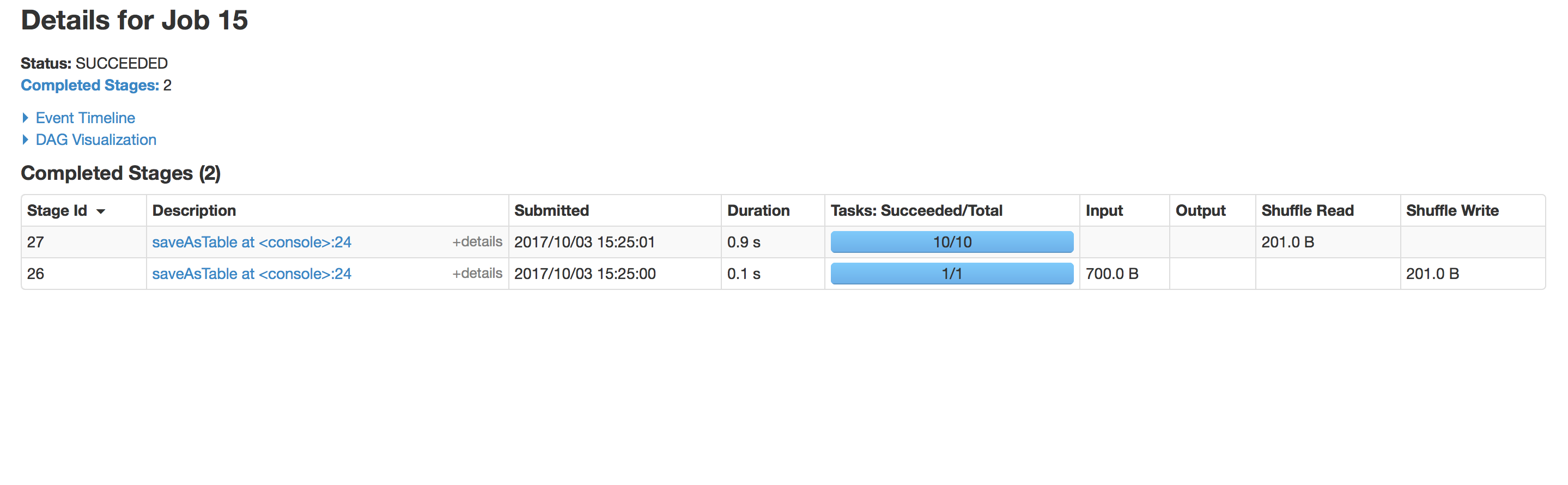The image size is (1568, 485).
Task: Show +details for stage 27
Action: 477,241
